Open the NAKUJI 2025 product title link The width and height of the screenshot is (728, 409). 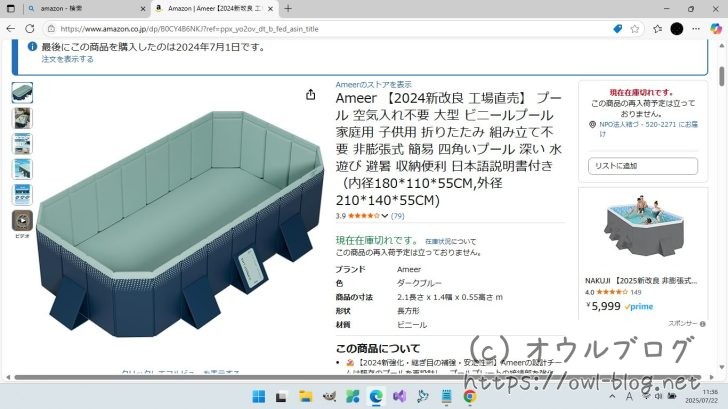(x=641, y=280)
